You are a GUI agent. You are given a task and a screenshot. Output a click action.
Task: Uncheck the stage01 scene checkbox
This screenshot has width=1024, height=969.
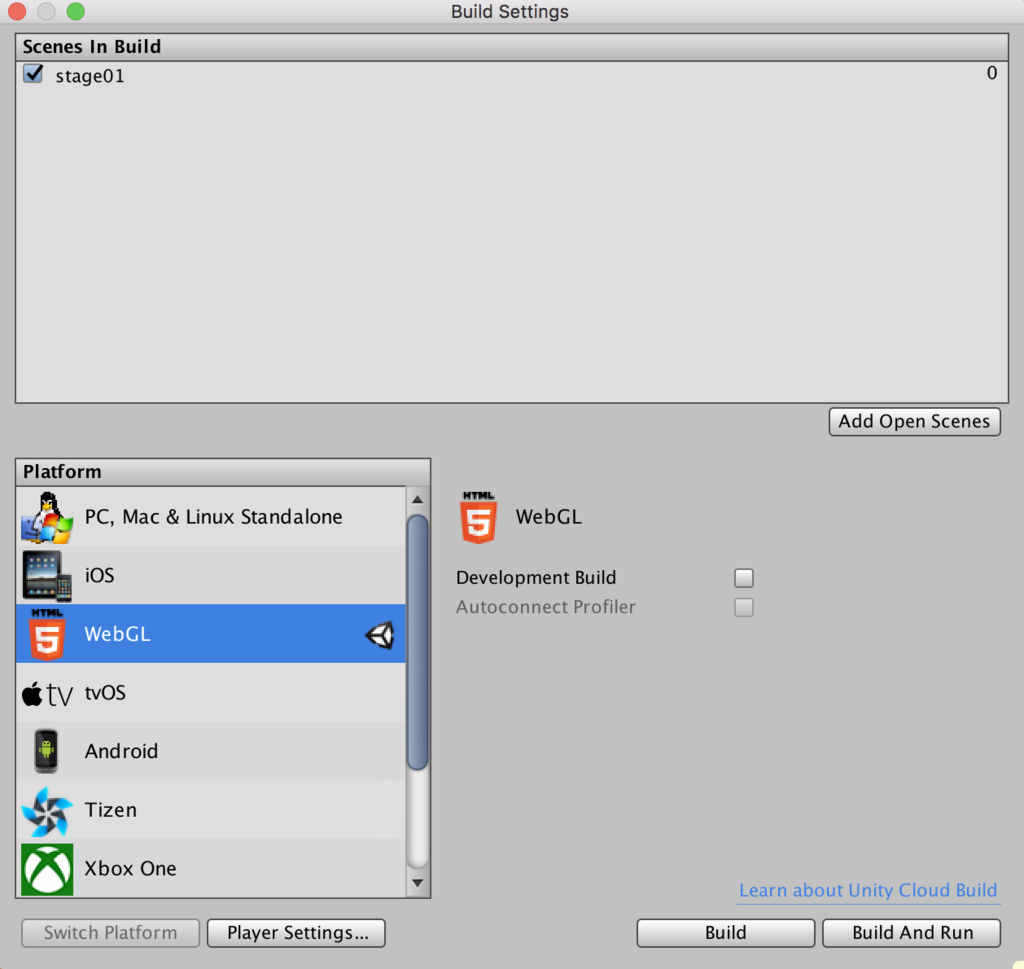[x=33, y=74]
